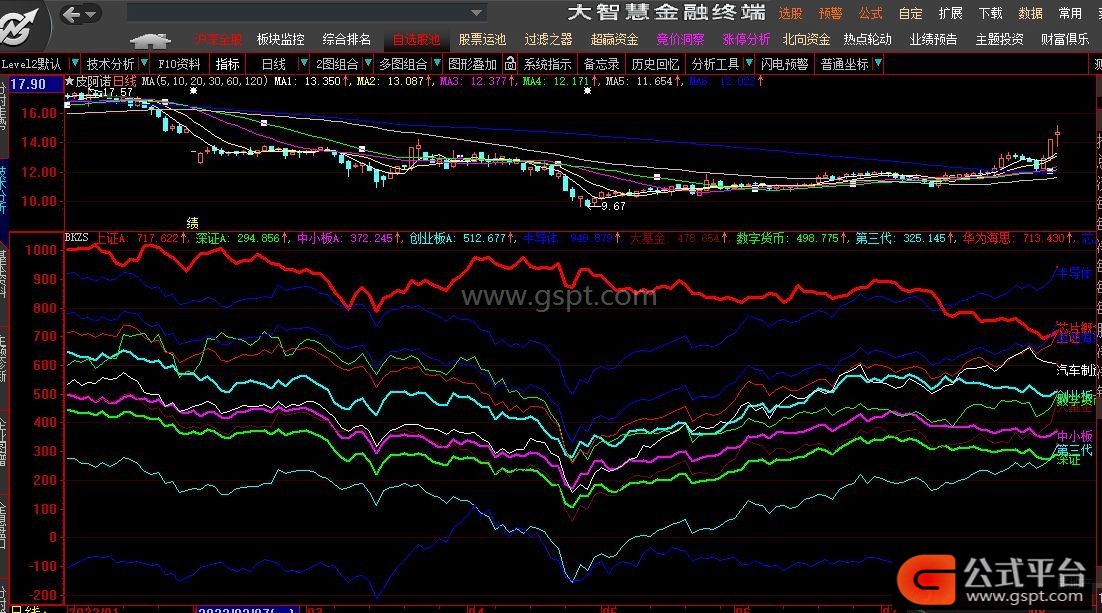Click the ★皮阿诺 stock name
The width and height of the screenshot is (1102, 613).
[88, 81]
